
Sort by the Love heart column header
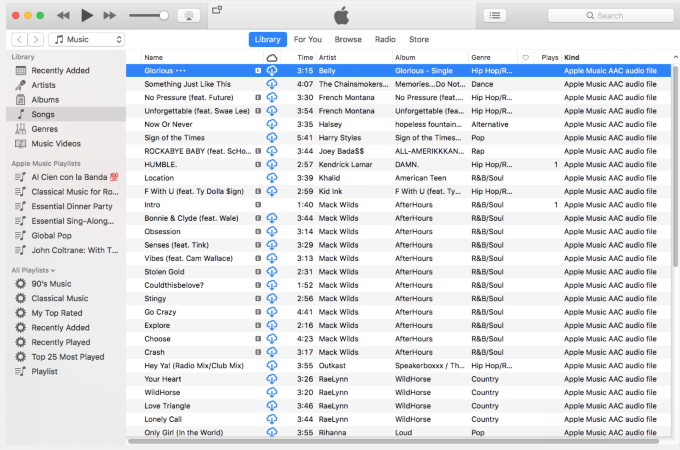pyautogui.click(x=526, y=58)
